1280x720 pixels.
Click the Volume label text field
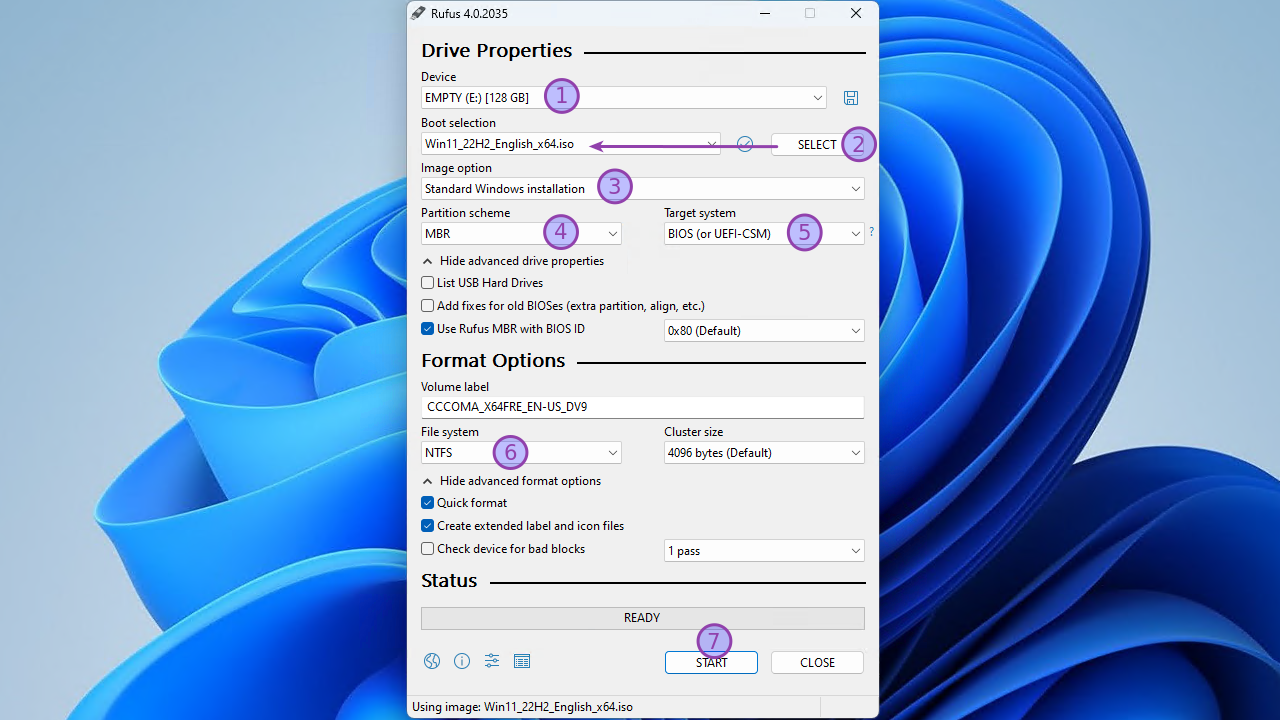[643, 407]
